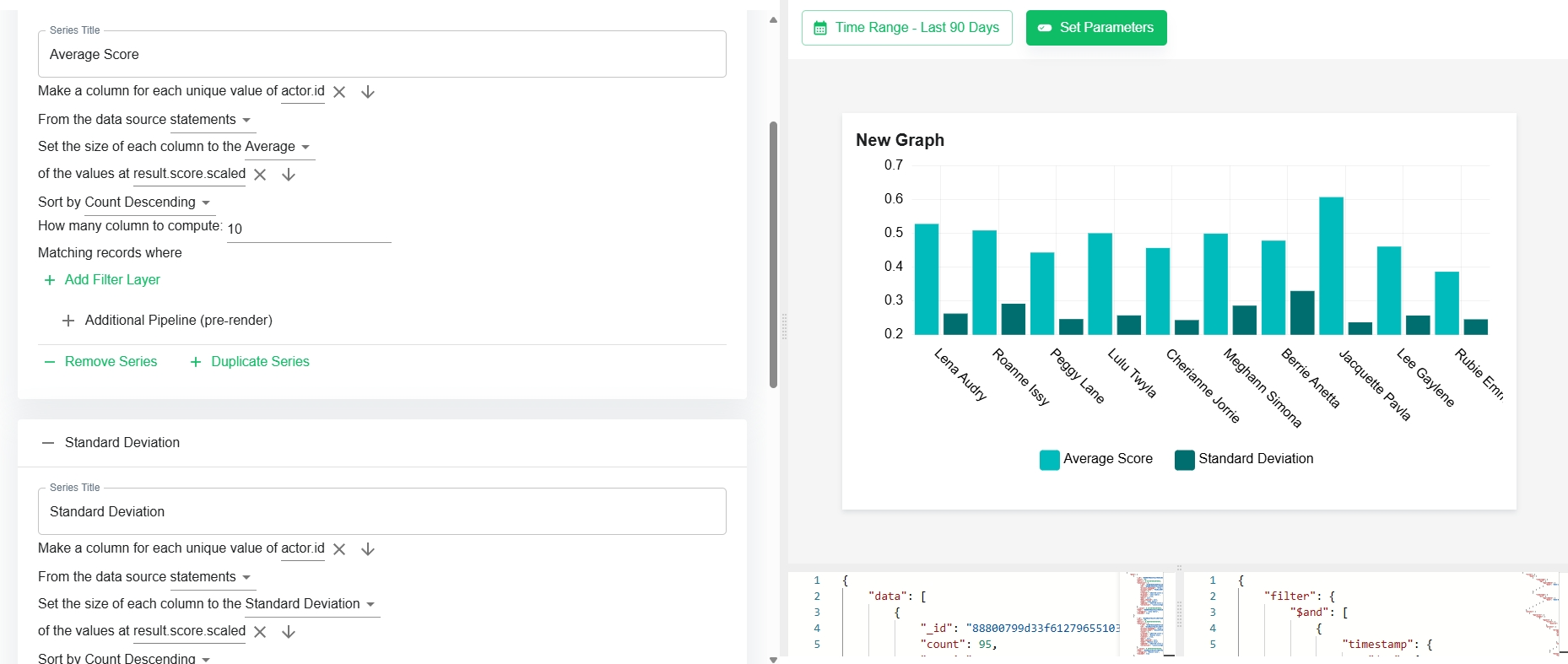
Task: Toggle Standard Deviation legend entry in chart
Action: coord(1244,459)
